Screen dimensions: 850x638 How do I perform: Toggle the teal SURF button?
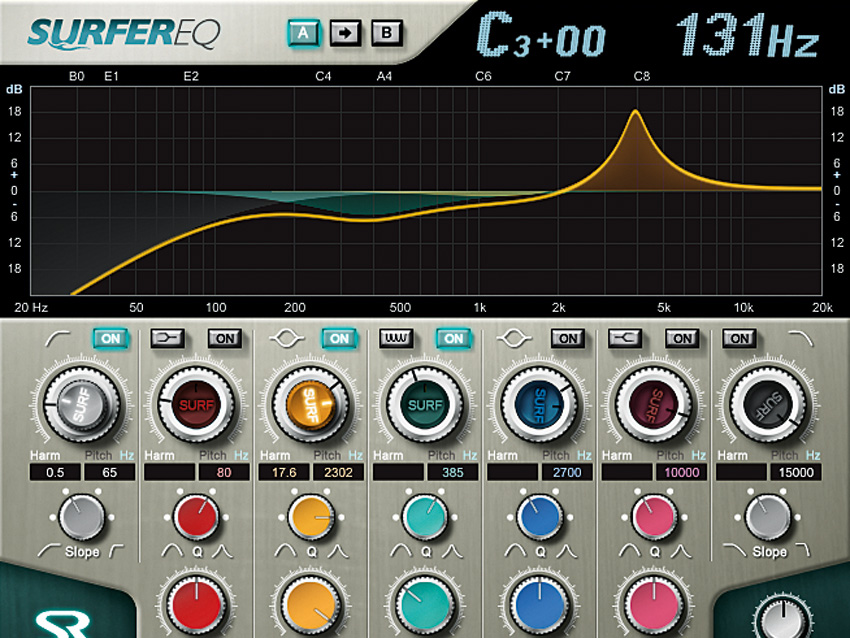[x=425, y=404]
